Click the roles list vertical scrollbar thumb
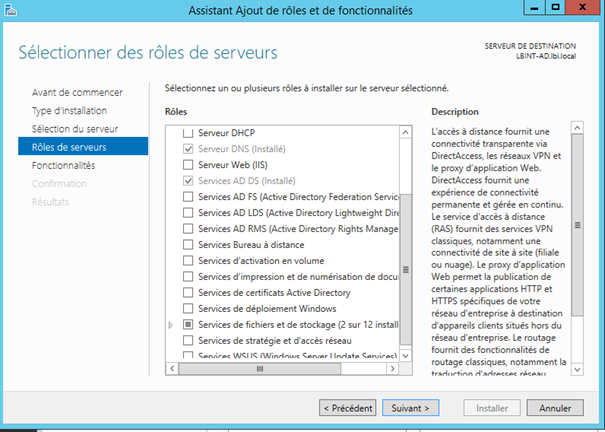 [x=405, y=270]
